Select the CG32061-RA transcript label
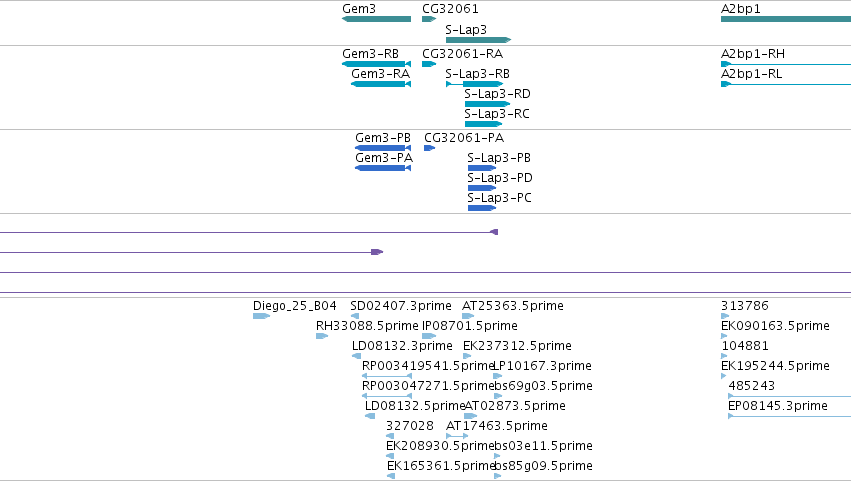This screenshot has width=851, height=481. coord(462,54)
